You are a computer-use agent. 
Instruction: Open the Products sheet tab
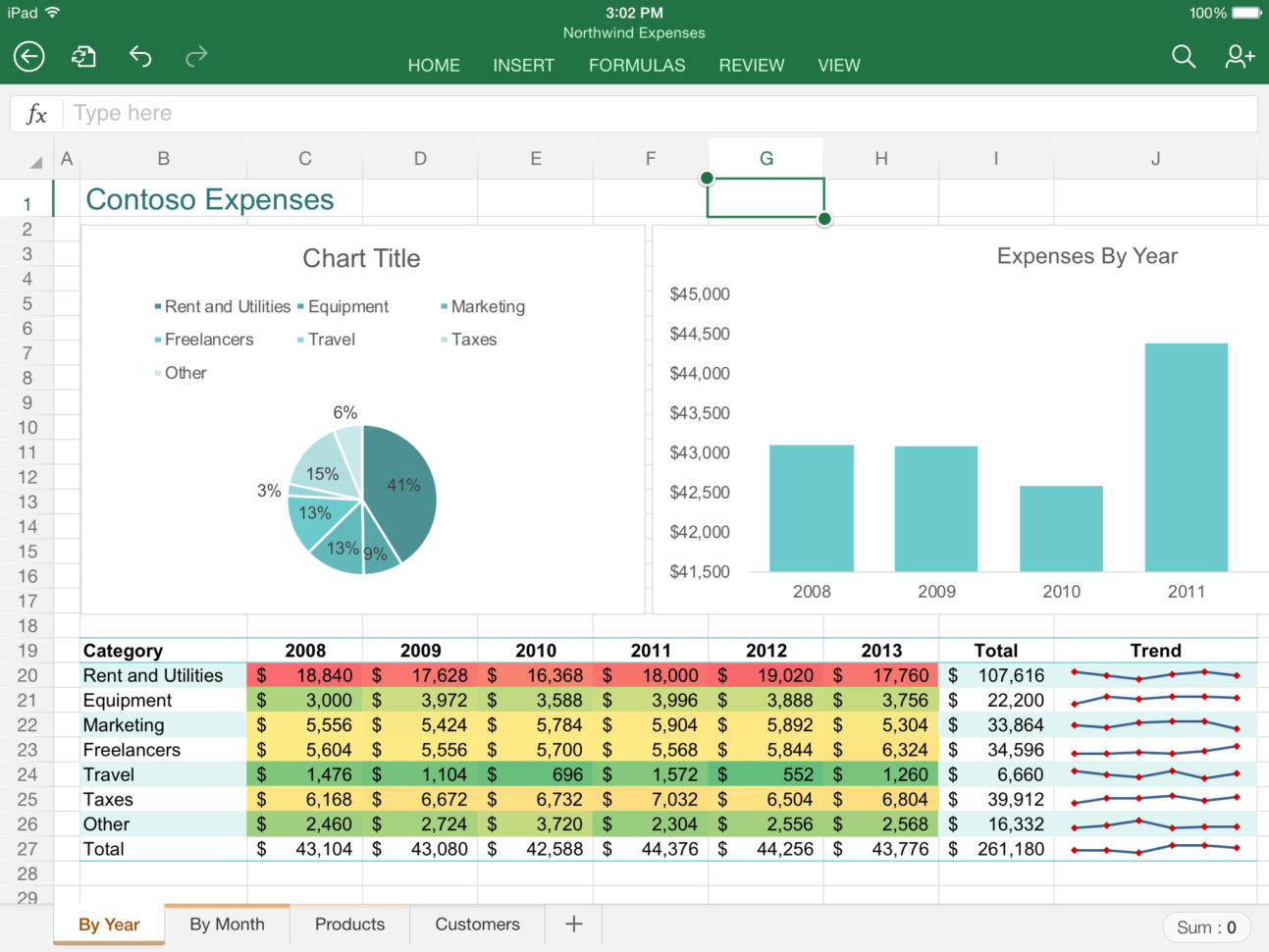click(349, 924)
